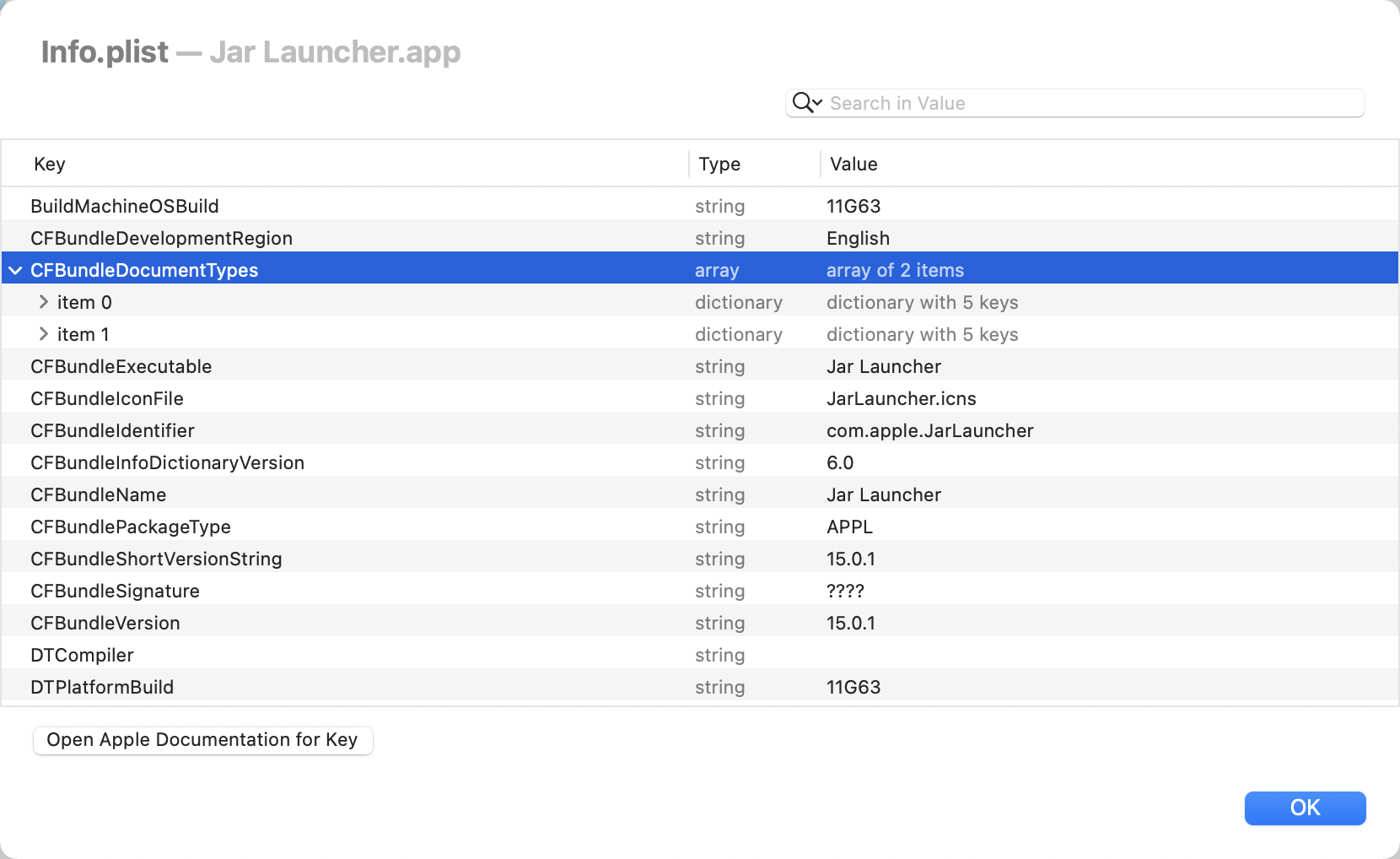The image size is (1400, 859).
Task: Collapse the CFBundleDocumentTypes array
Action: pyautogui.click(x=16, y=271)
